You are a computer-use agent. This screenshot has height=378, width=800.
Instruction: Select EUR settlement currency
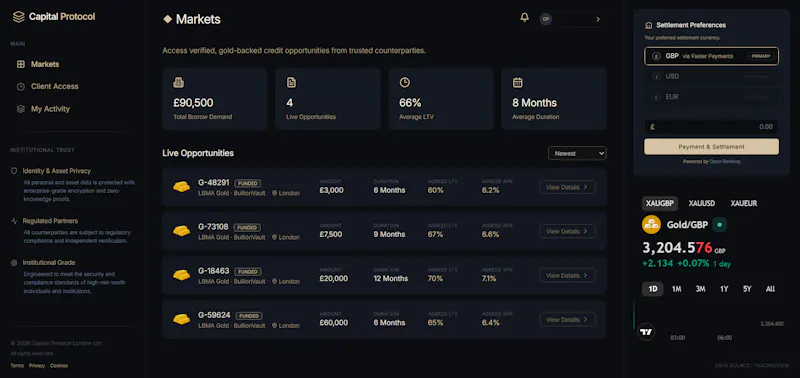pyautogui.click(x=711, y=97)
